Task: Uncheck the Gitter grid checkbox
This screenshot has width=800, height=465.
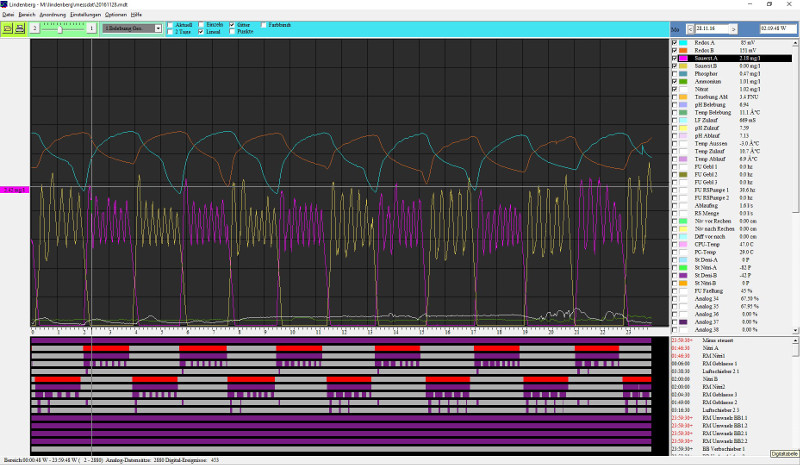Action: point(232,24)
